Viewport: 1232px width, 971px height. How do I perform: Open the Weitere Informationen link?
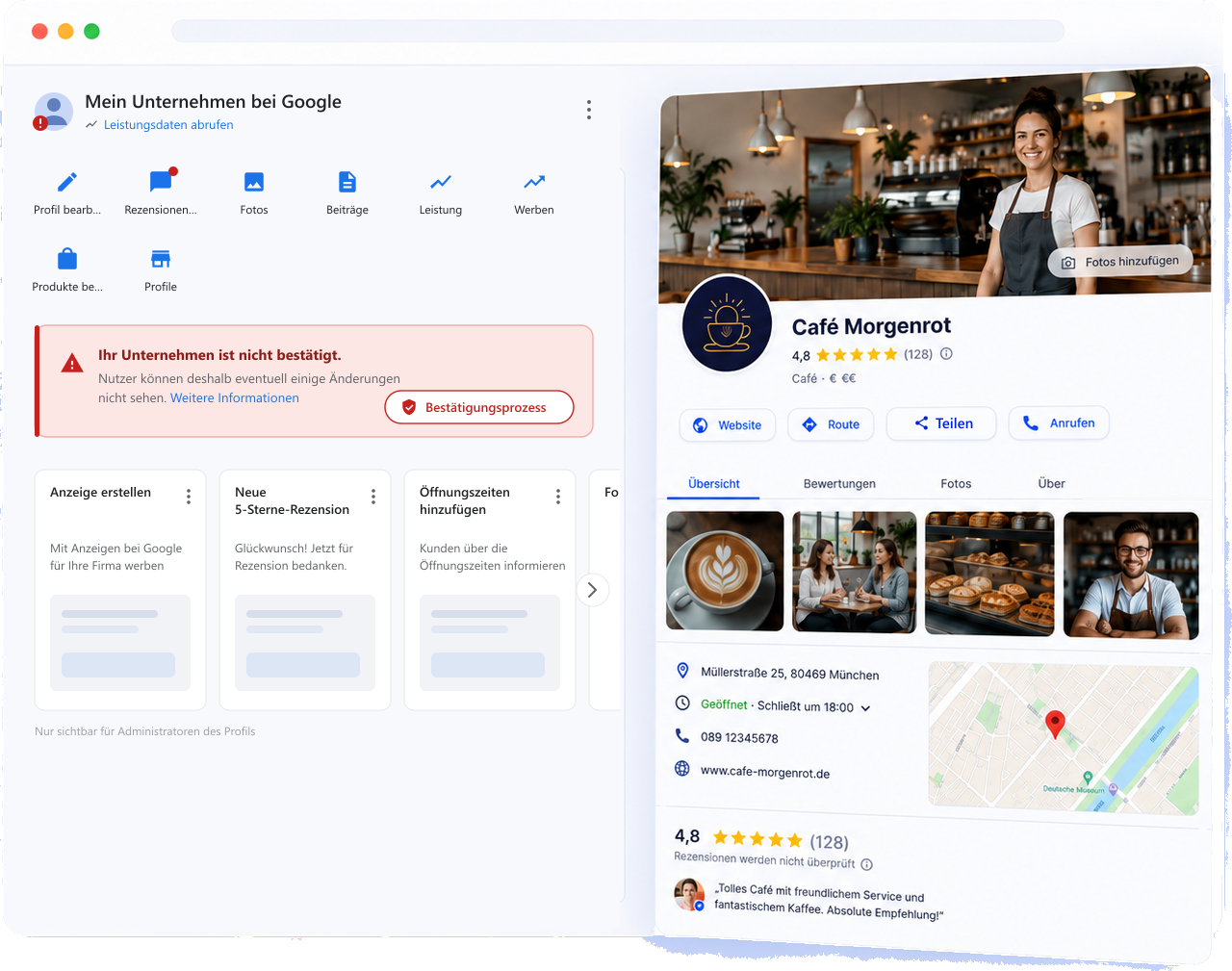pos(235,398)
